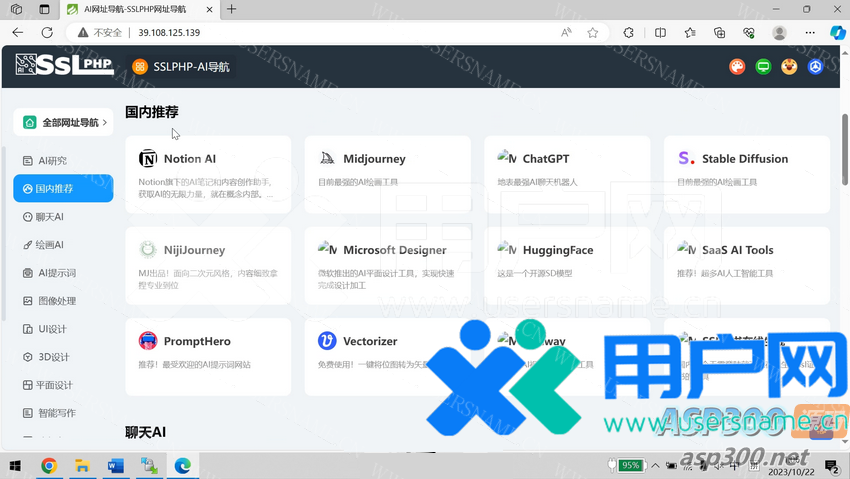
Task: Open the PromptHero card
Action: pos(208,357)
